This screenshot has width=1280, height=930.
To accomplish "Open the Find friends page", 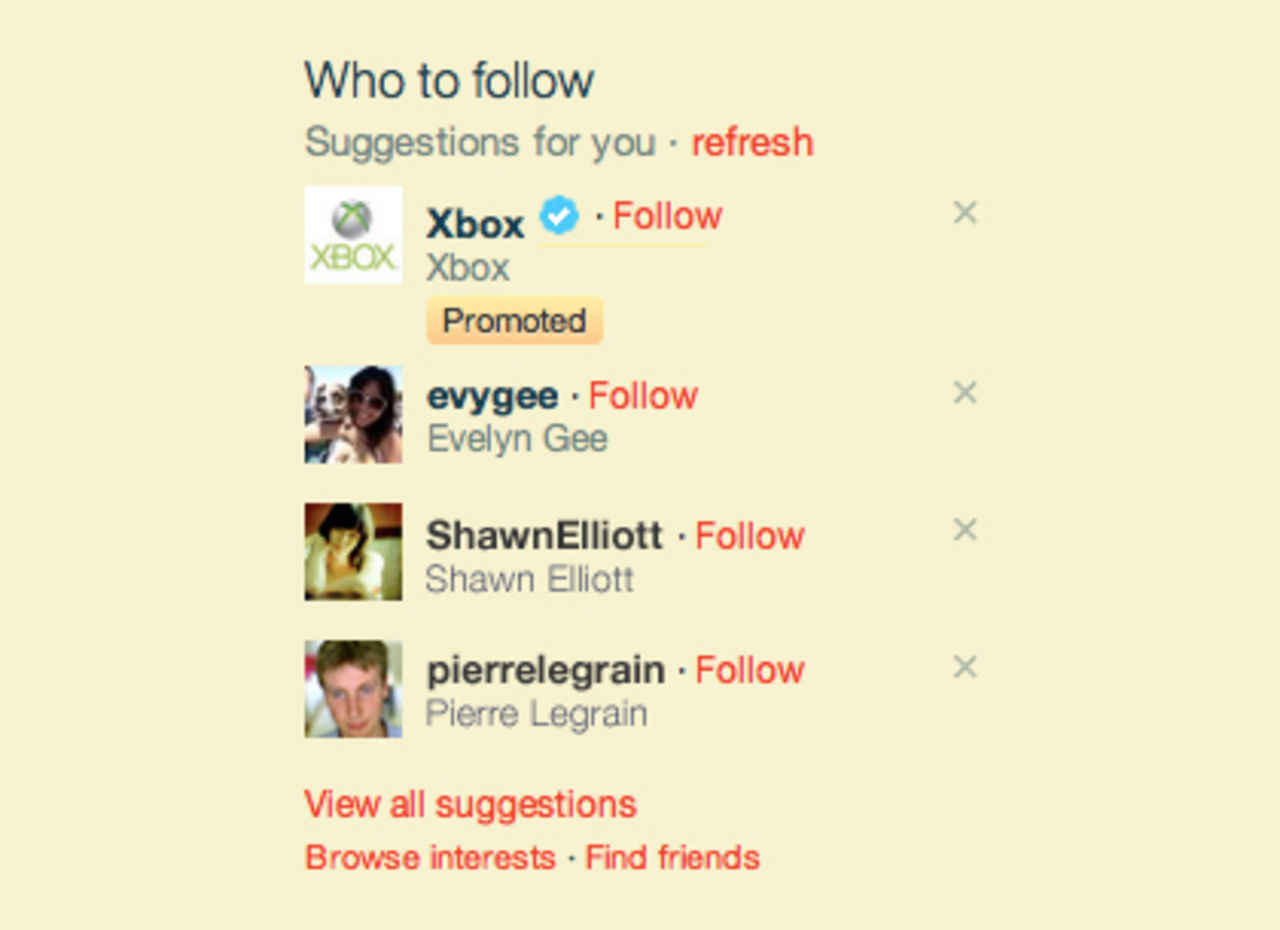I will (x=671, y=858).
